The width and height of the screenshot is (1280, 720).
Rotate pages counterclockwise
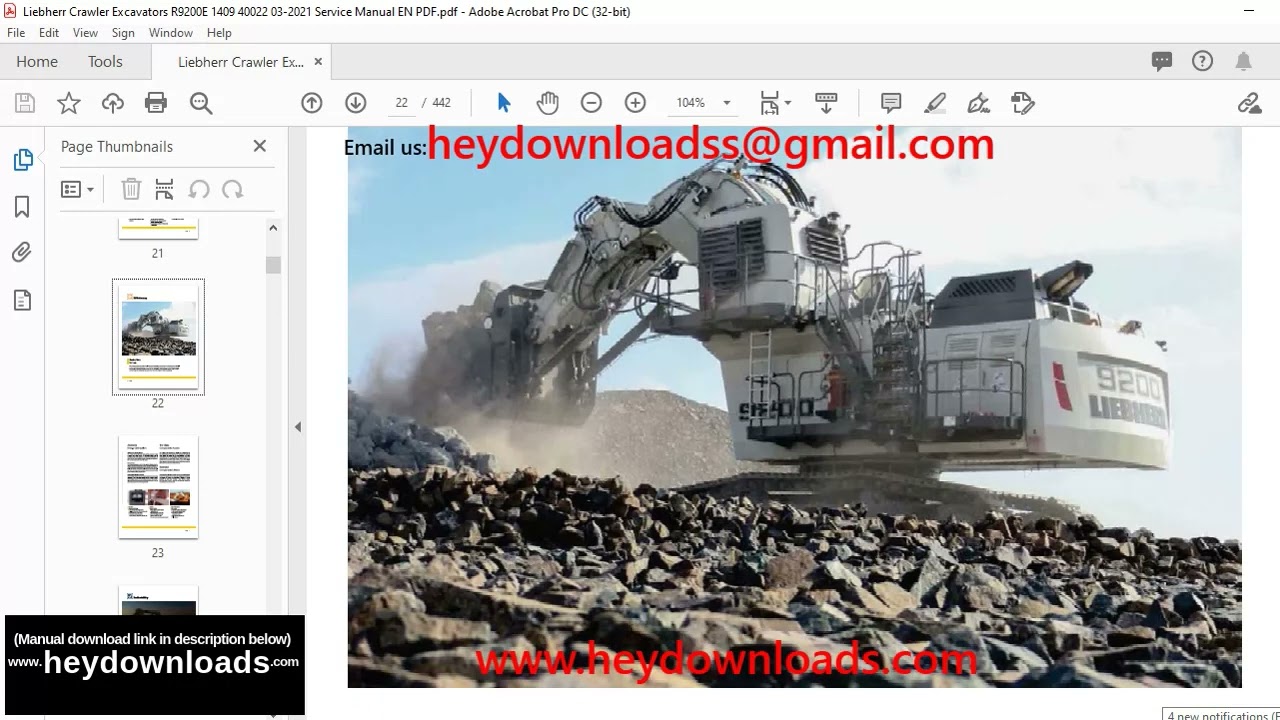(199, 189)
